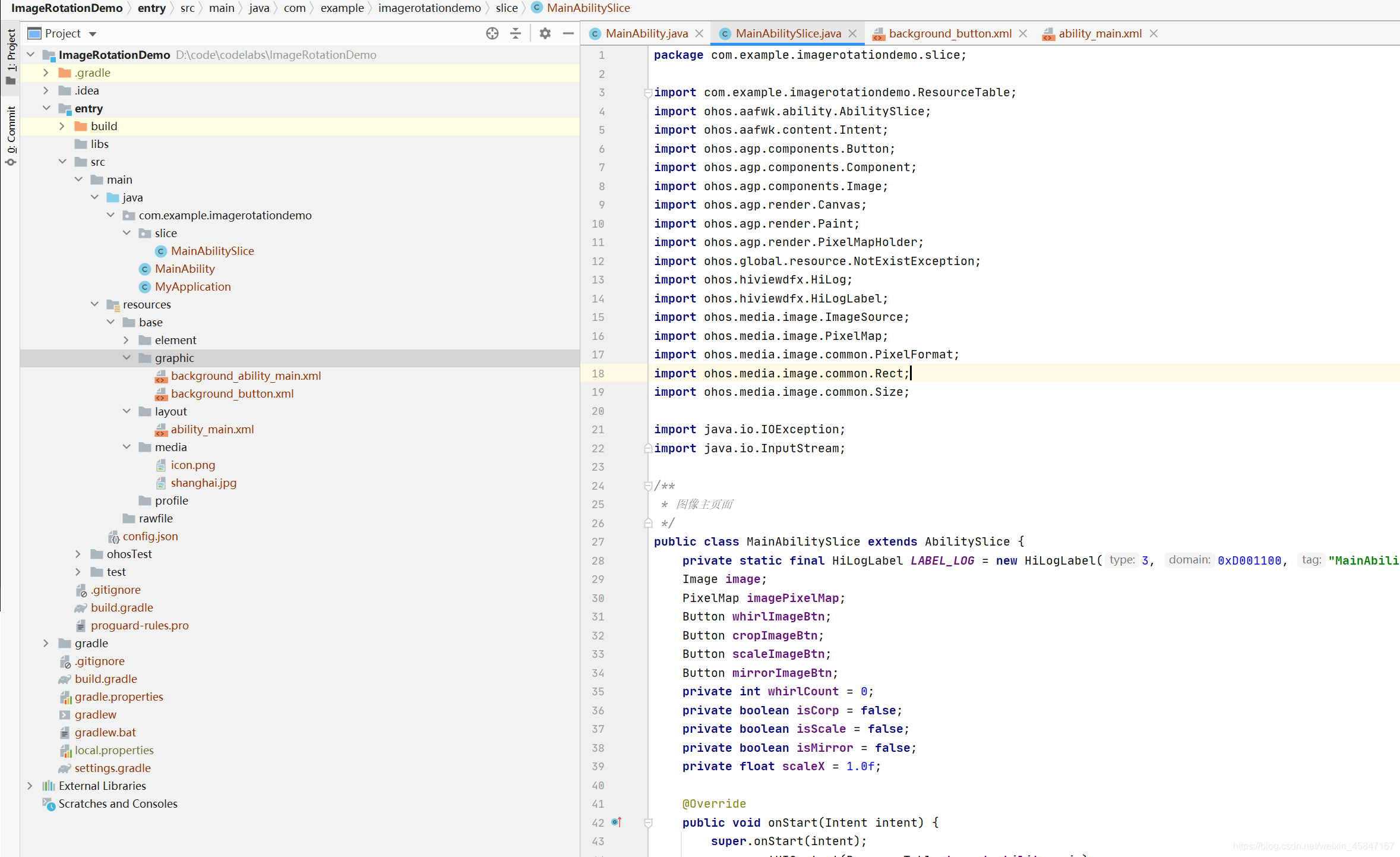Screen dimensions: 1400x857
Task: Expand the build folder under entry
Action: [x=62, y=126]
